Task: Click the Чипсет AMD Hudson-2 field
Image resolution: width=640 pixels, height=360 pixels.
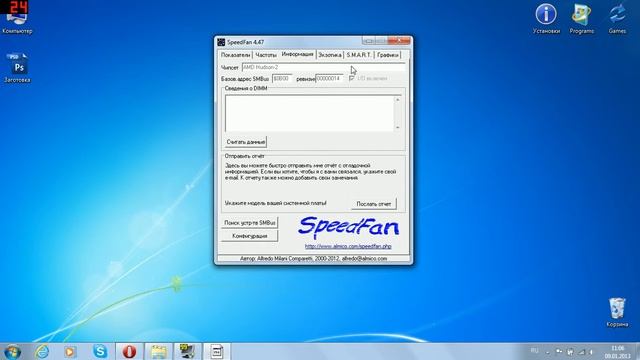Action: click(323, 67)
